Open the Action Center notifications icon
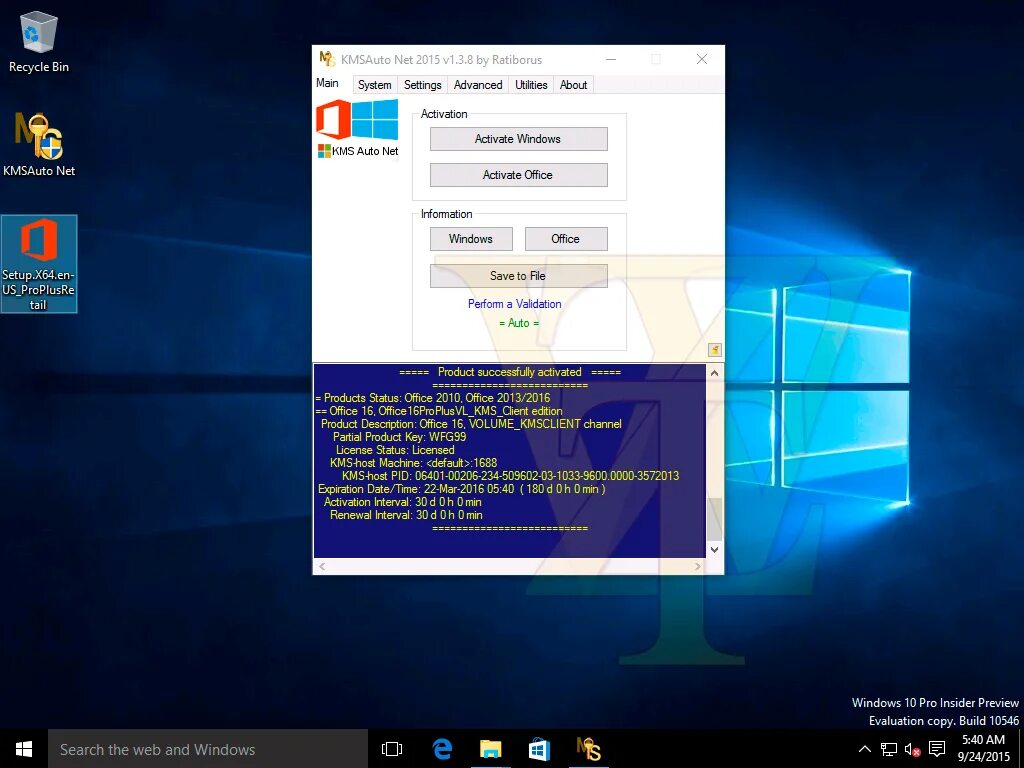 pyautogui.click(x=936, y=749)
